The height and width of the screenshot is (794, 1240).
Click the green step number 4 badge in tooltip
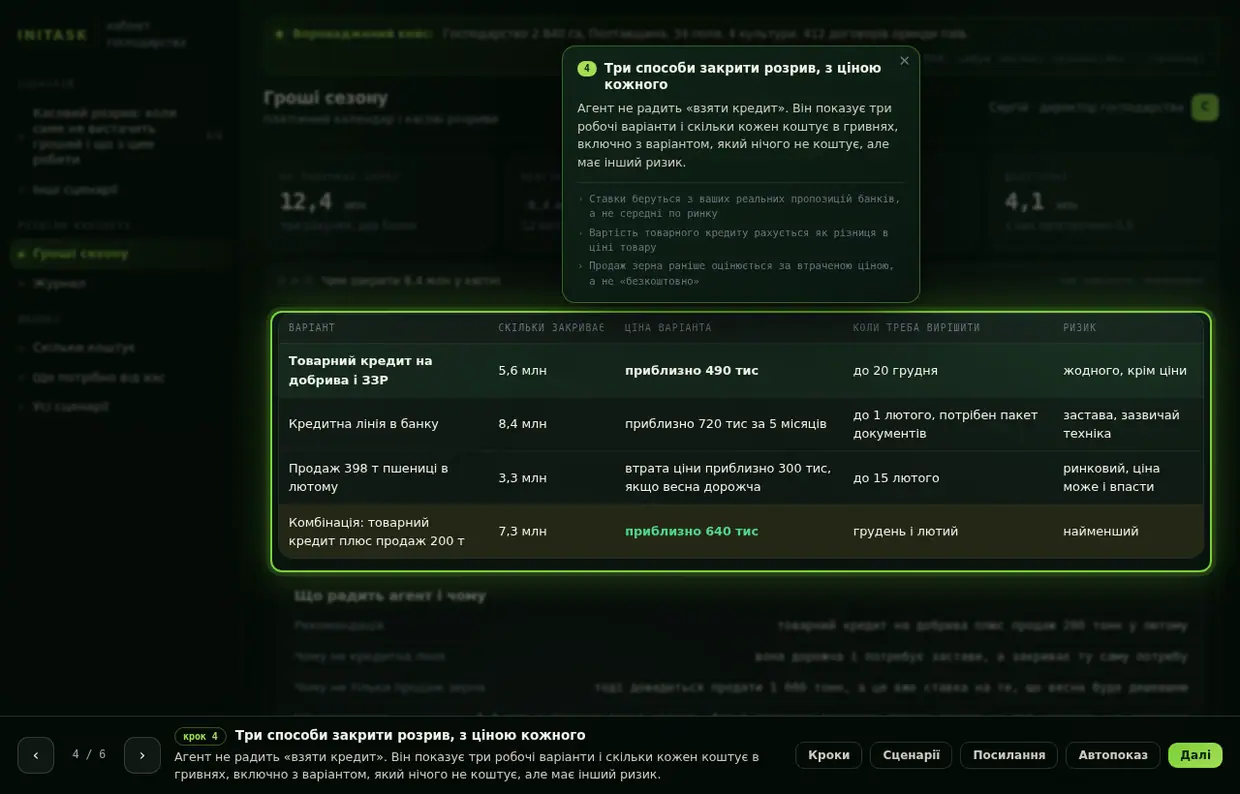click(587, 68)
